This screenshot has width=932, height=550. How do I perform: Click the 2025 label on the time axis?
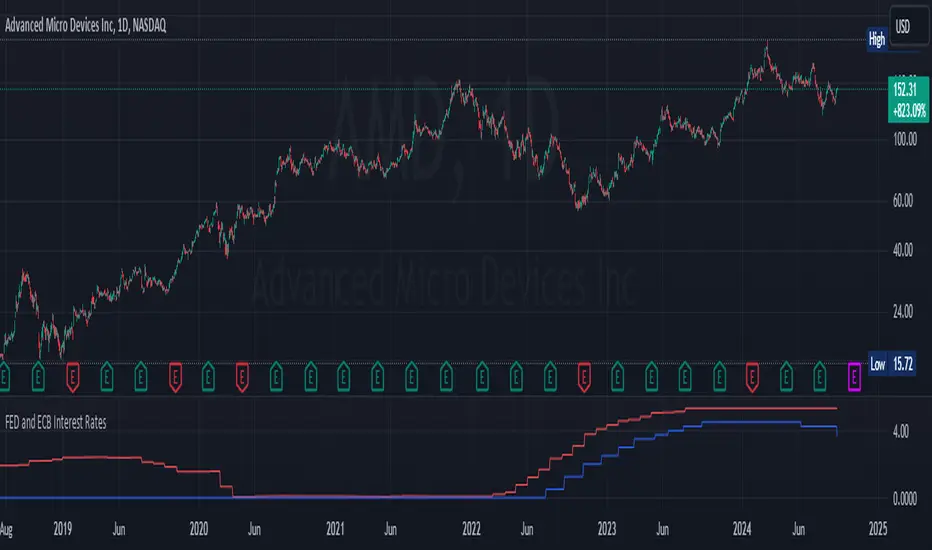[x=878, y=529]
